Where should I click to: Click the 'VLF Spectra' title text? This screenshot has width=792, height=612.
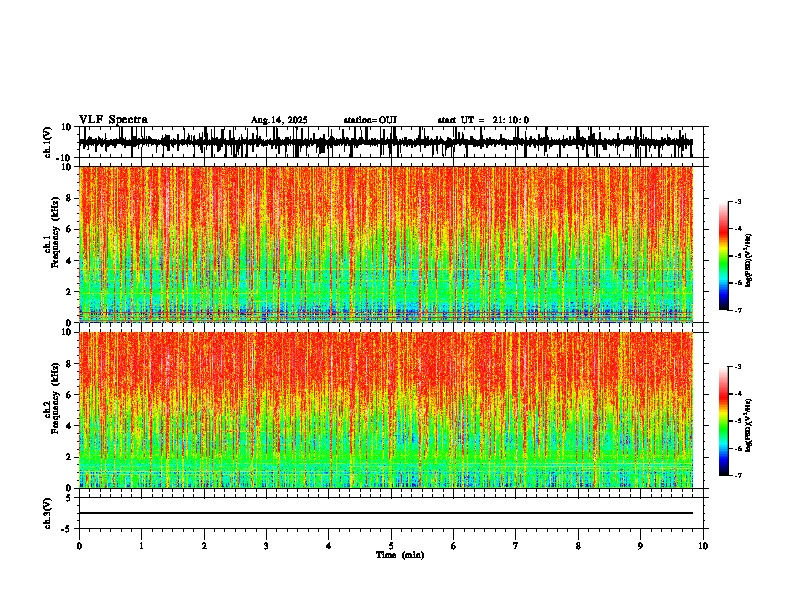pos(113,120)
